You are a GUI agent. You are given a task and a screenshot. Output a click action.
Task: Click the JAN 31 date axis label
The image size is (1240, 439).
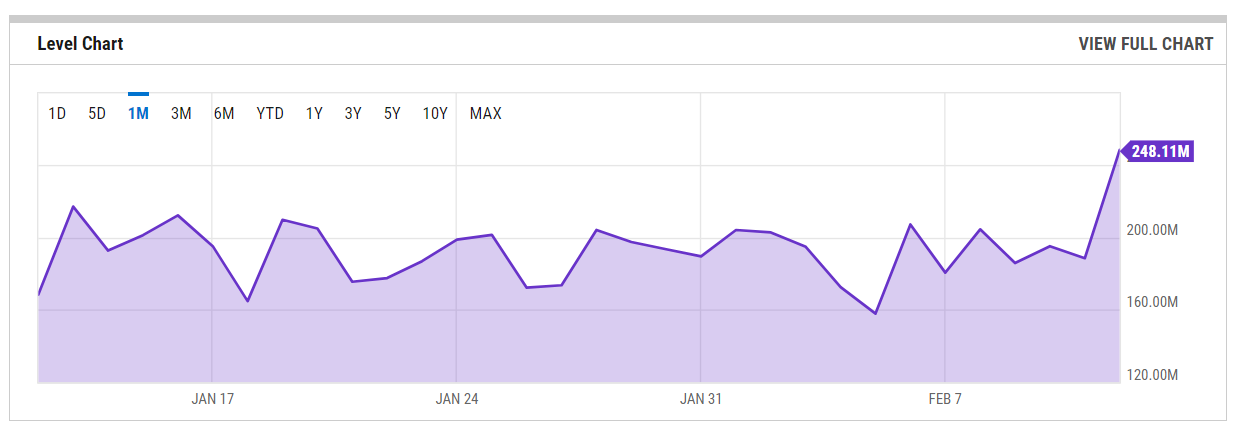point(701,399)
